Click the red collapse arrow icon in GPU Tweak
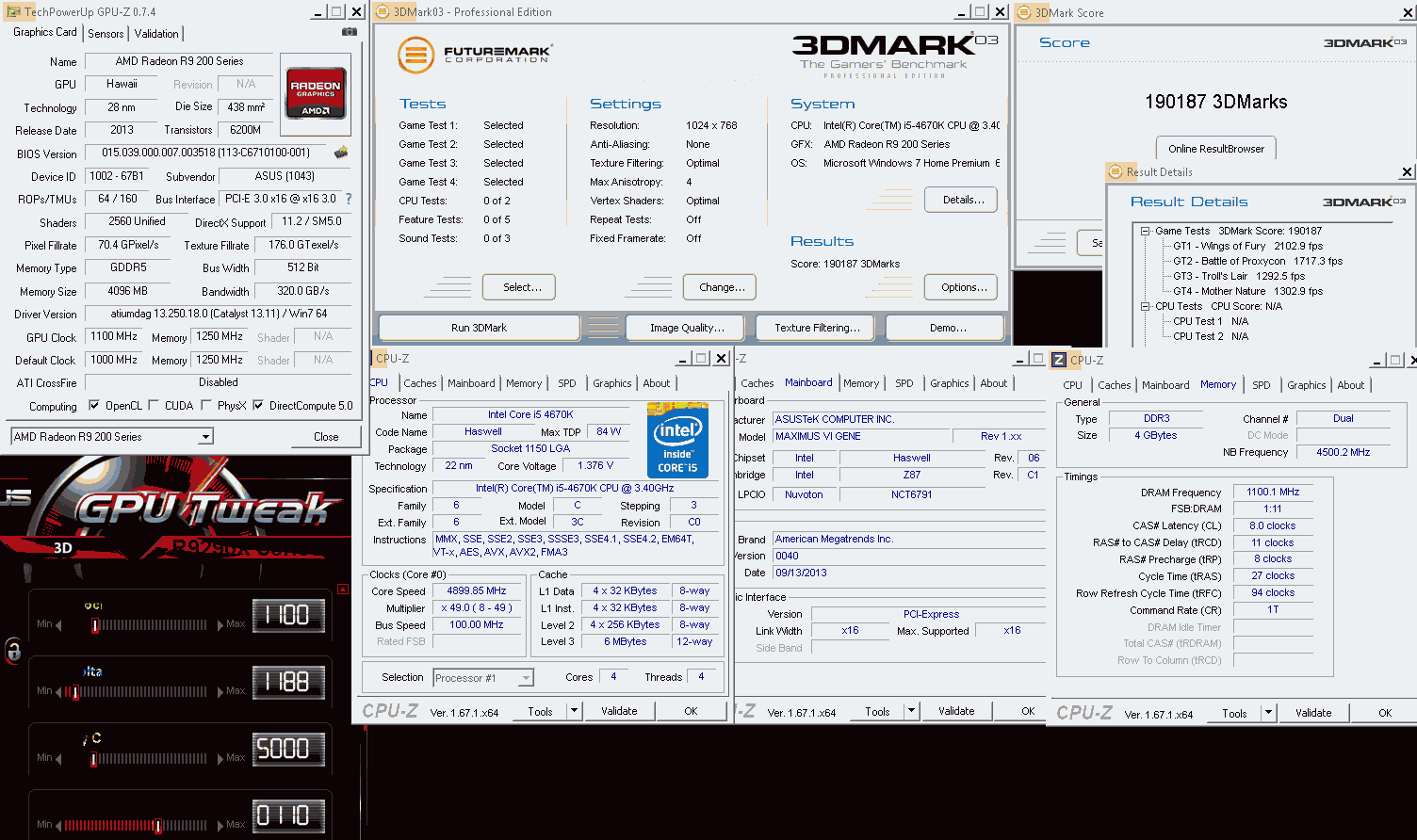Viewport: 1417px width, 840px height. [343, 590]
